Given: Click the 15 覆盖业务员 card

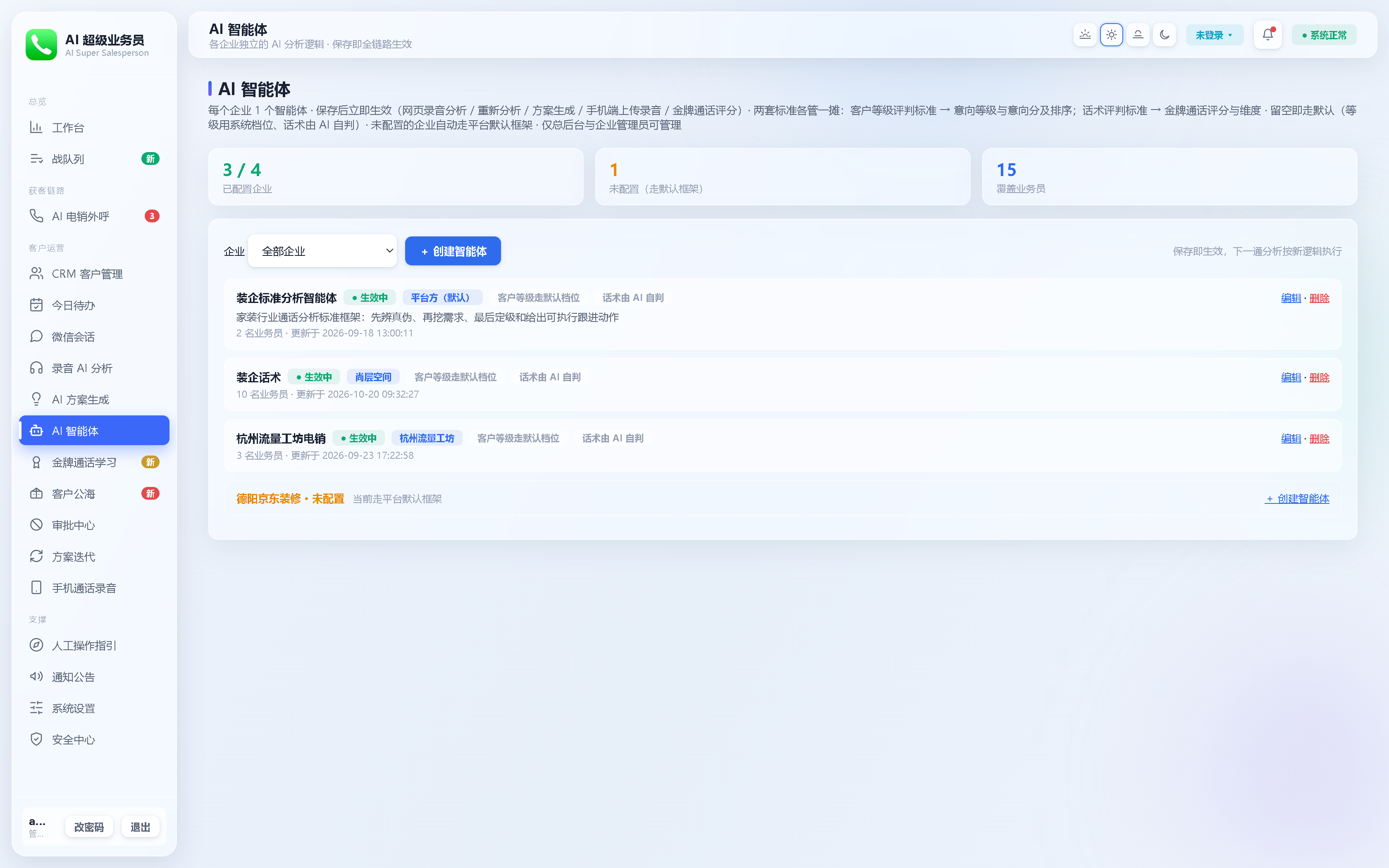Looking at the screenshot, I should pyautogui.click(x=1170, y=177).
